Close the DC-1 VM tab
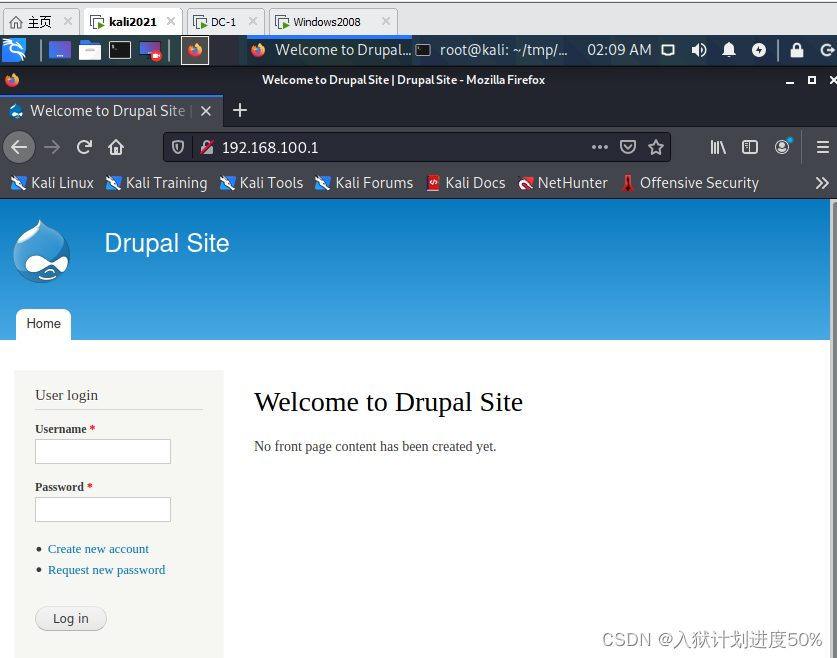 (253, 21)
